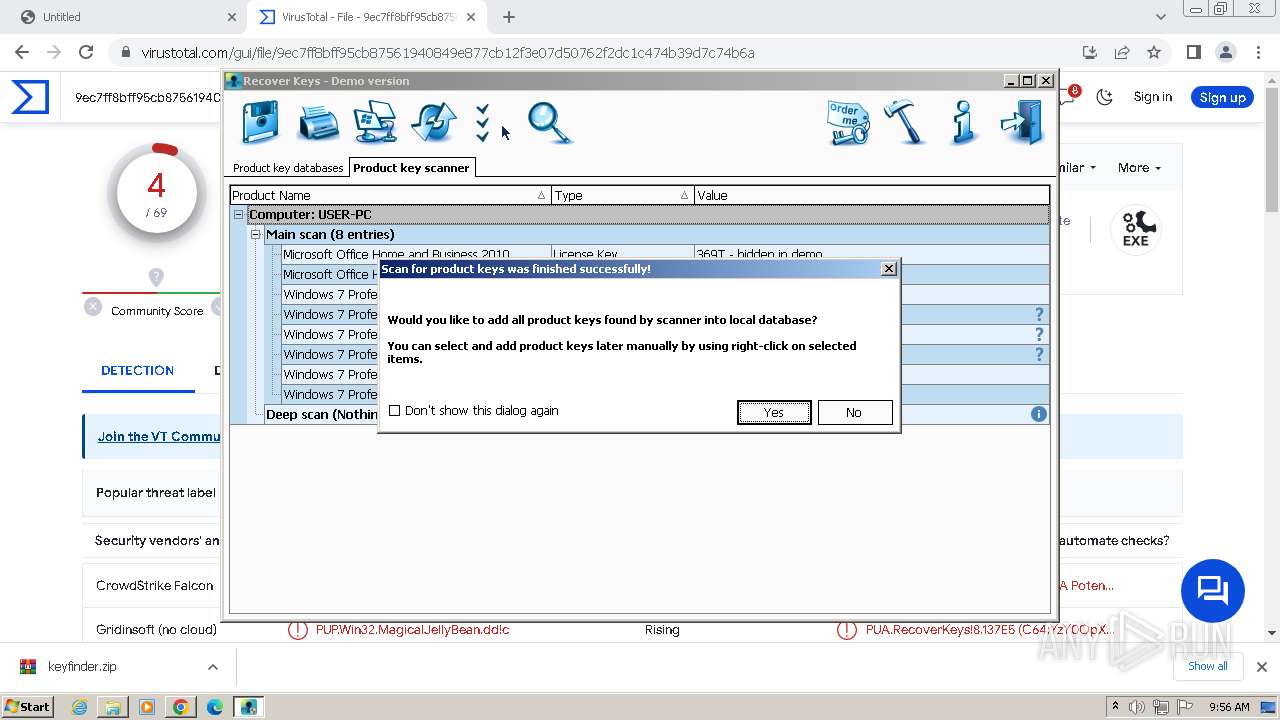
Task: Open the blue chat bubble button
Action: tap(1212, 590)
